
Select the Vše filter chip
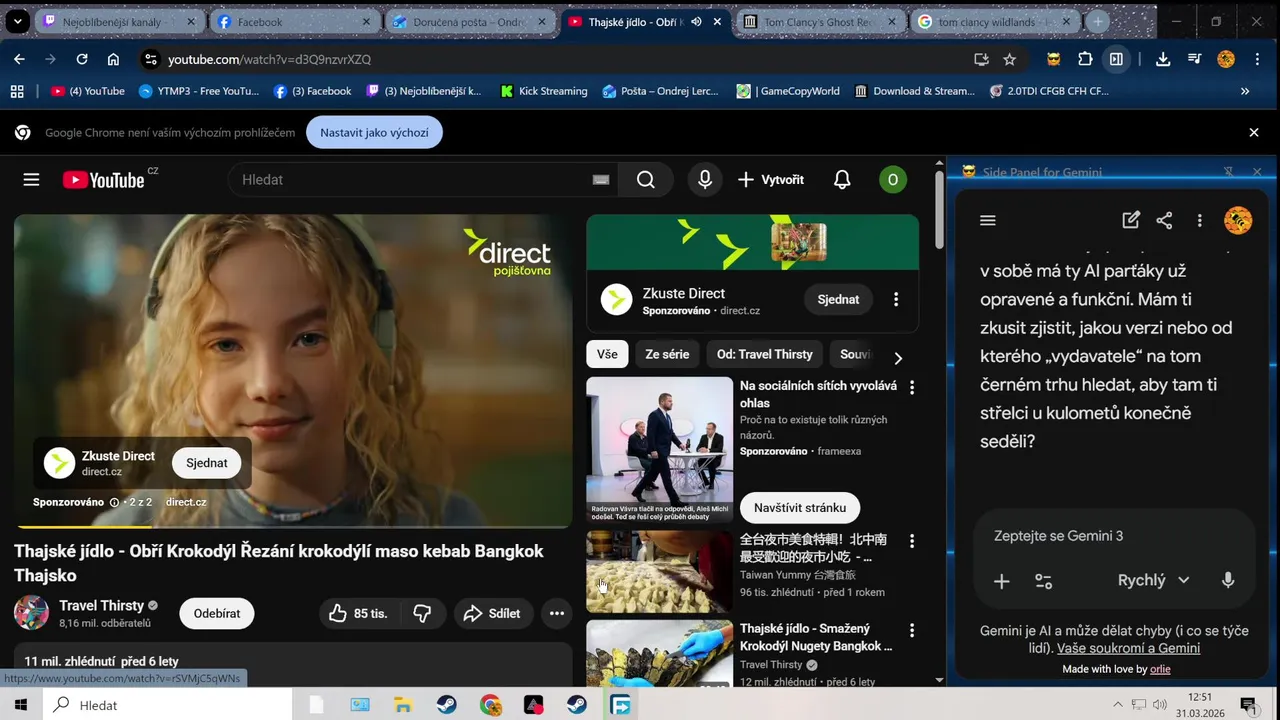(607, 354)
